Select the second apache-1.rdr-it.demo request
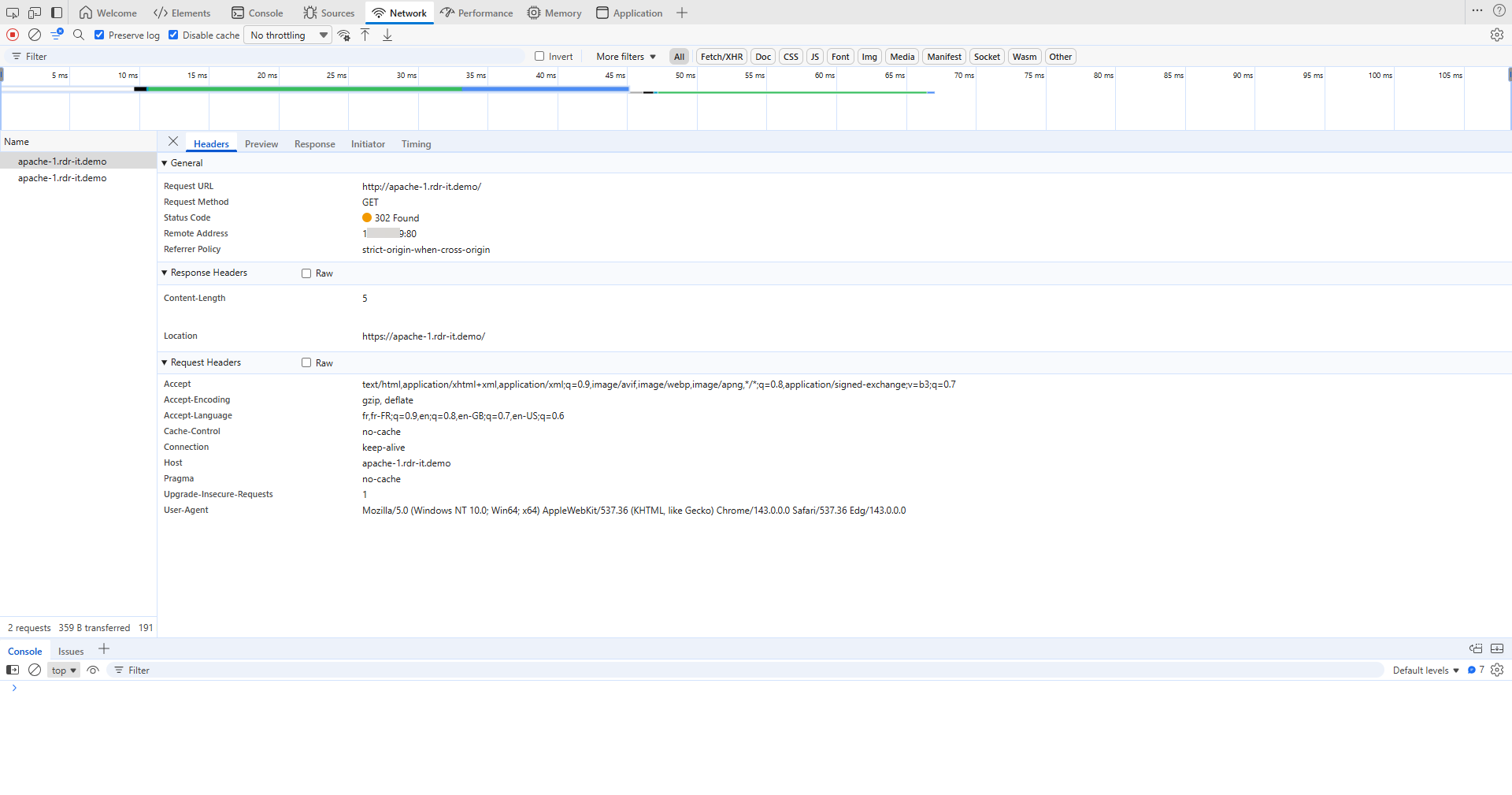1512x795 pixels. click(62, 178)
